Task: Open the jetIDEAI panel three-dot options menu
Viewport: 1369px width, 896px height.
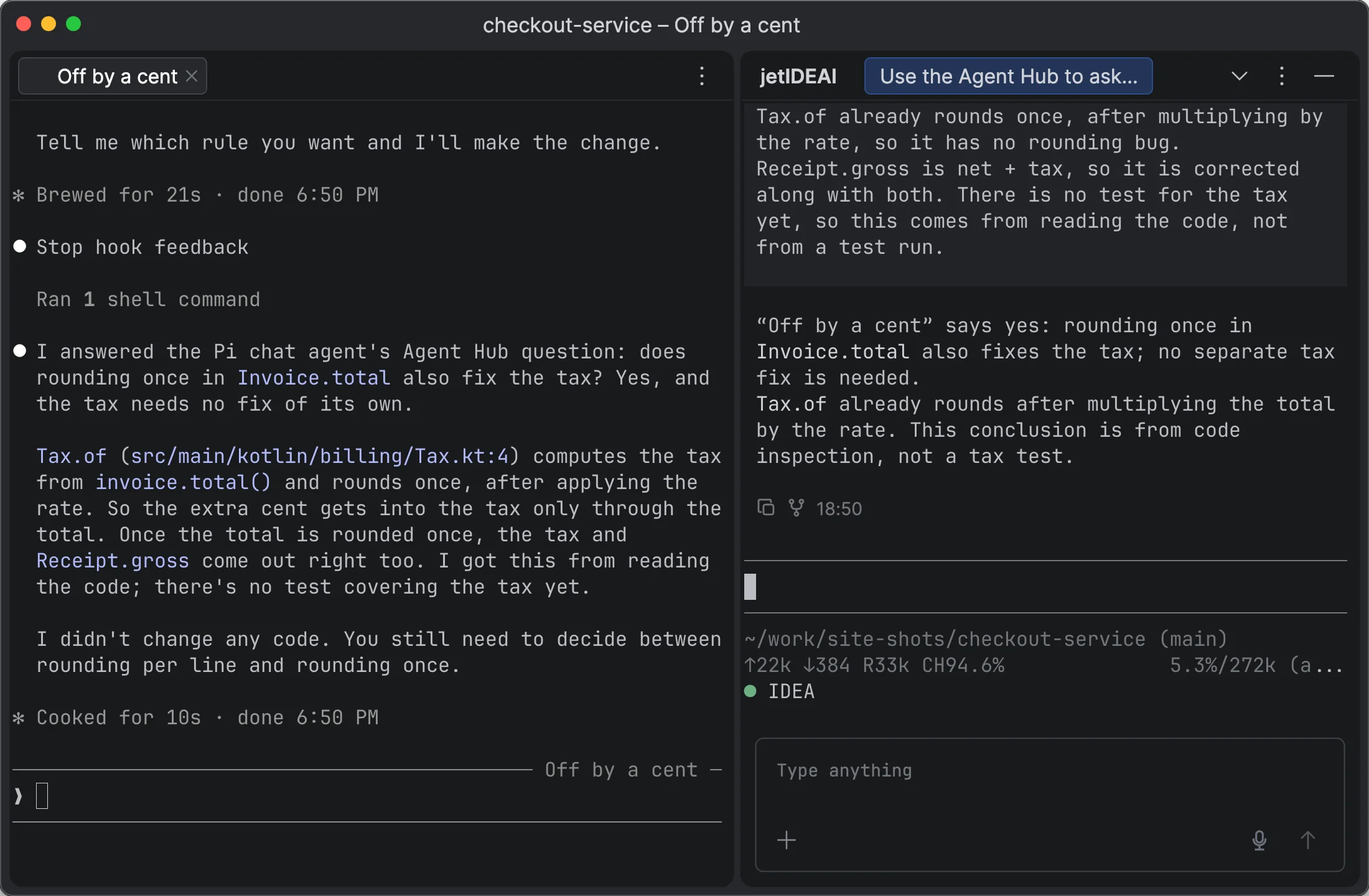Action: click(1282, 76)
